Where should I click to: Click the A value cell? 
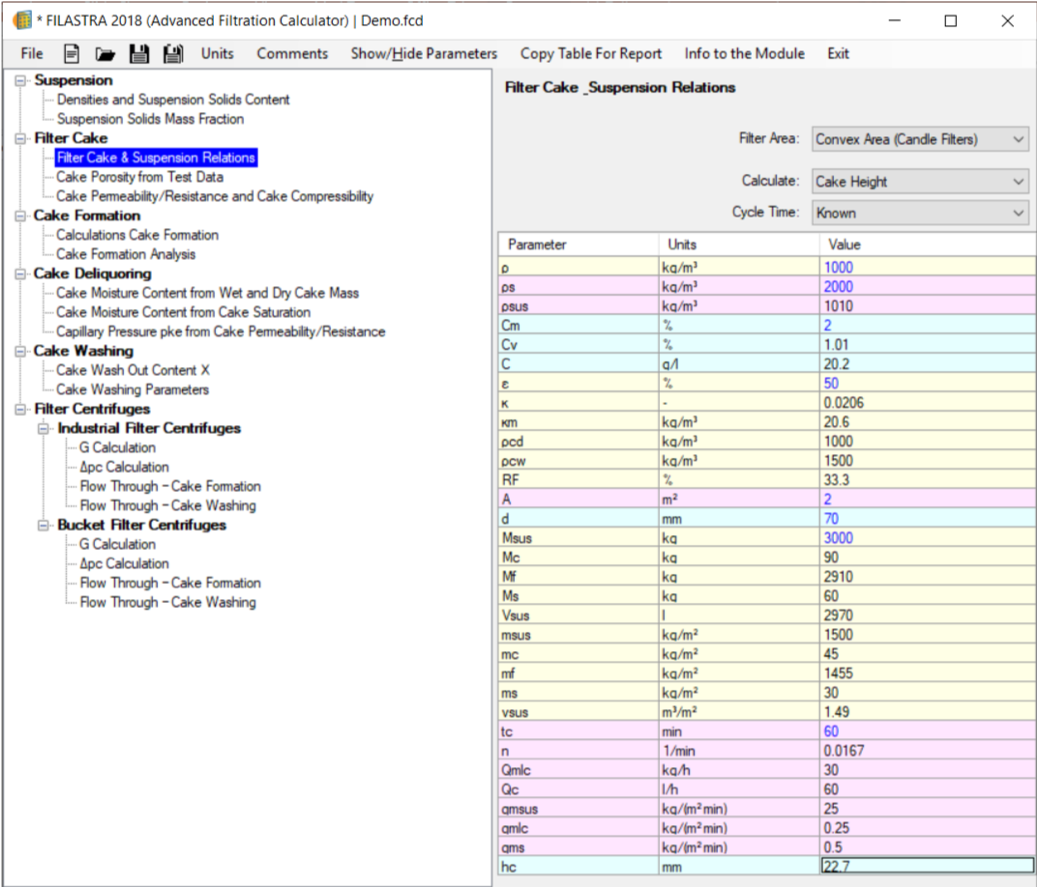point(927,499)
